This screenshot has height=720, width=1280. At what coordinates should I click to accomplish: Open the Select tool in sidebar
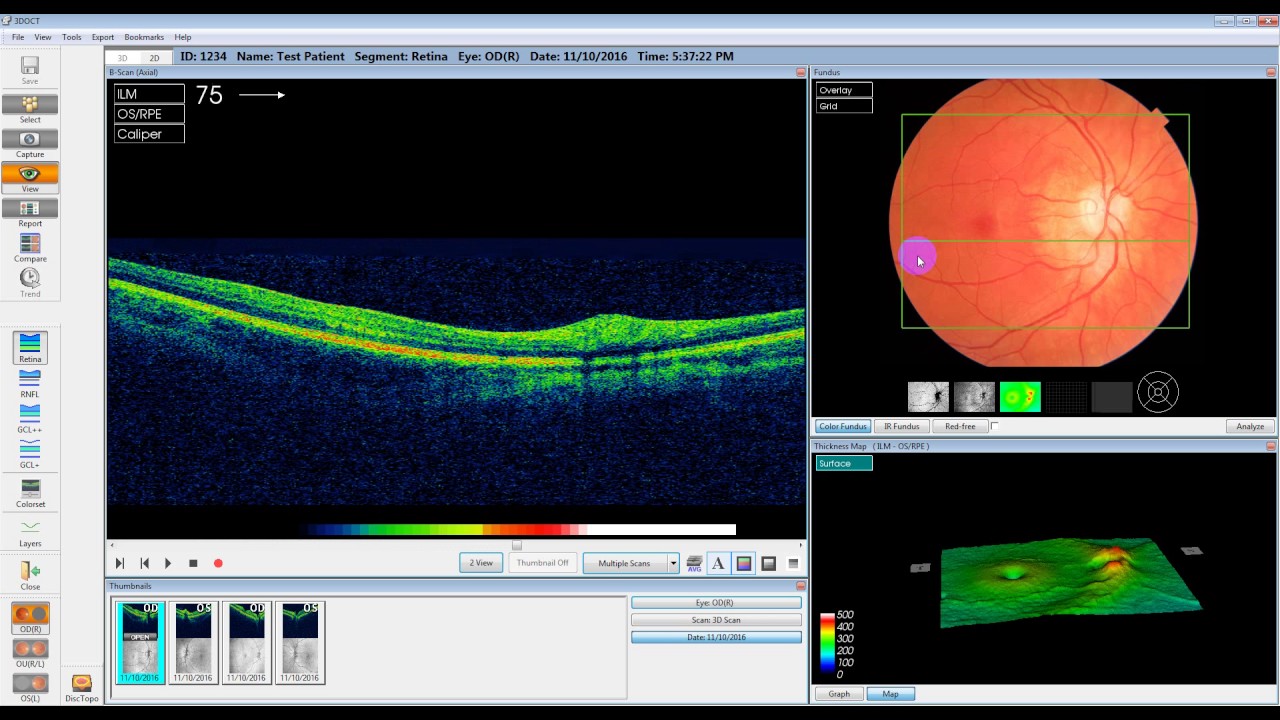30,104
